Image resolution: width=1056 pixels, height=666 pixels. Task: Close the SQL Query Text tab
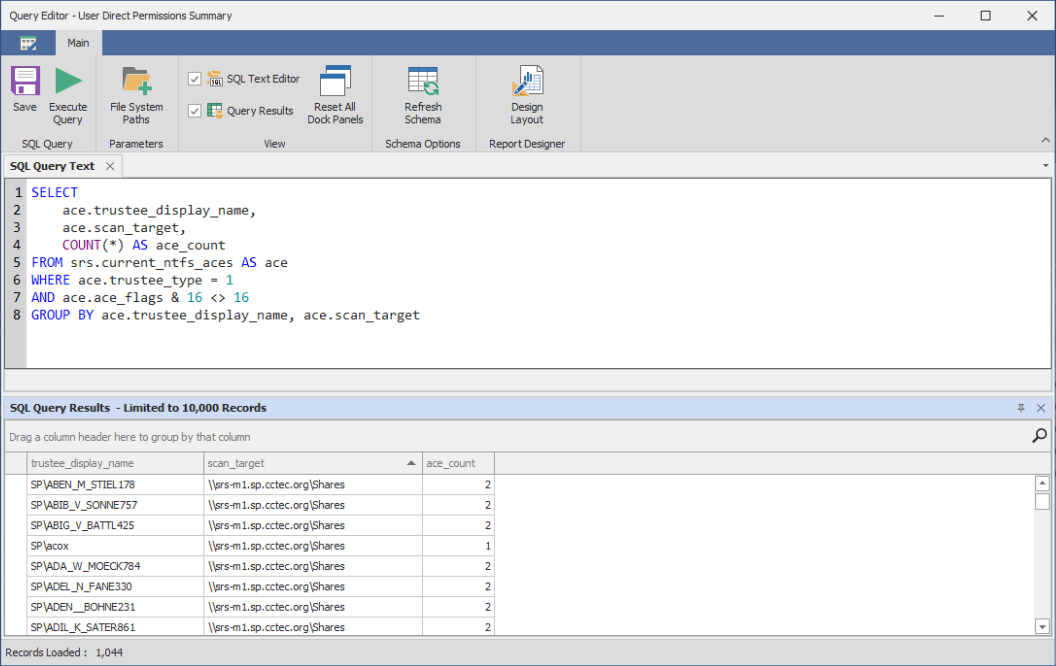(x=110, y=166)
